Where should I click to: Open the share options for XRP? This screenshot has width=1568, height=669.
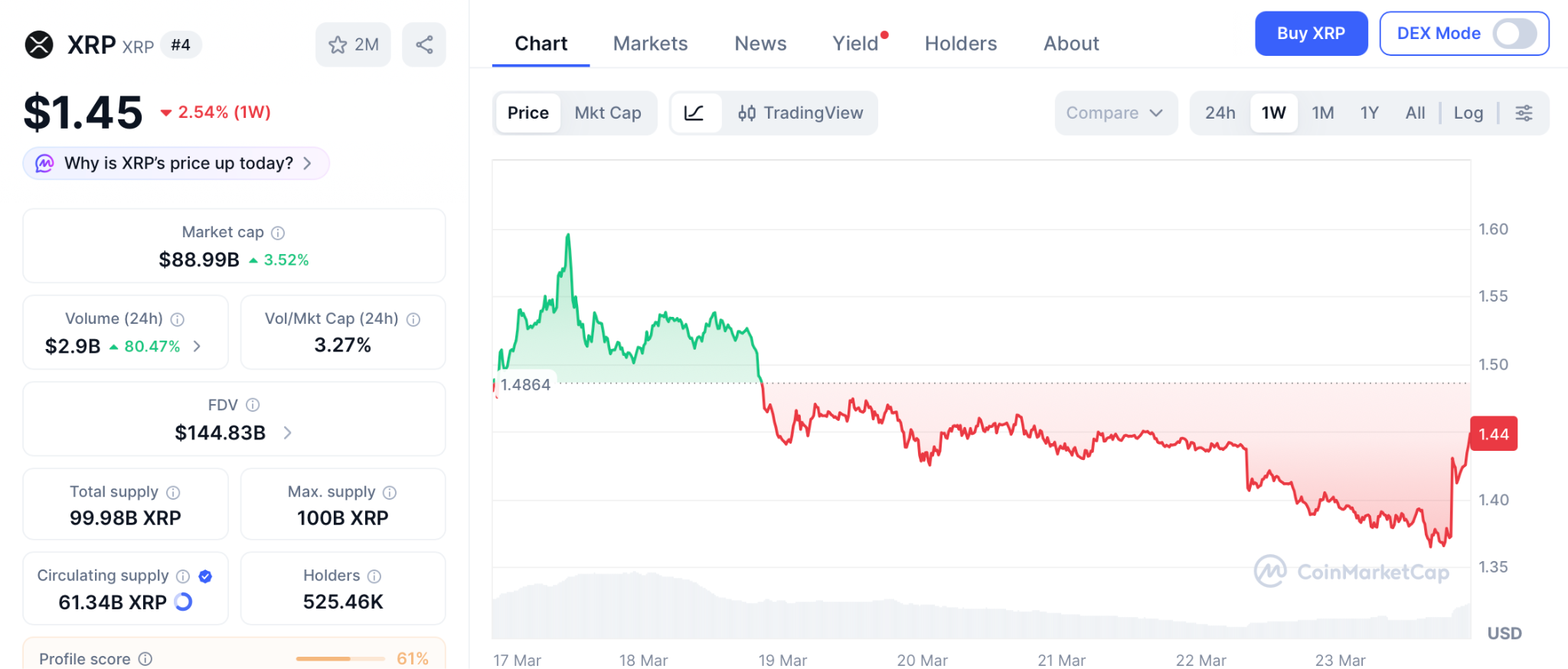[424, 44]
